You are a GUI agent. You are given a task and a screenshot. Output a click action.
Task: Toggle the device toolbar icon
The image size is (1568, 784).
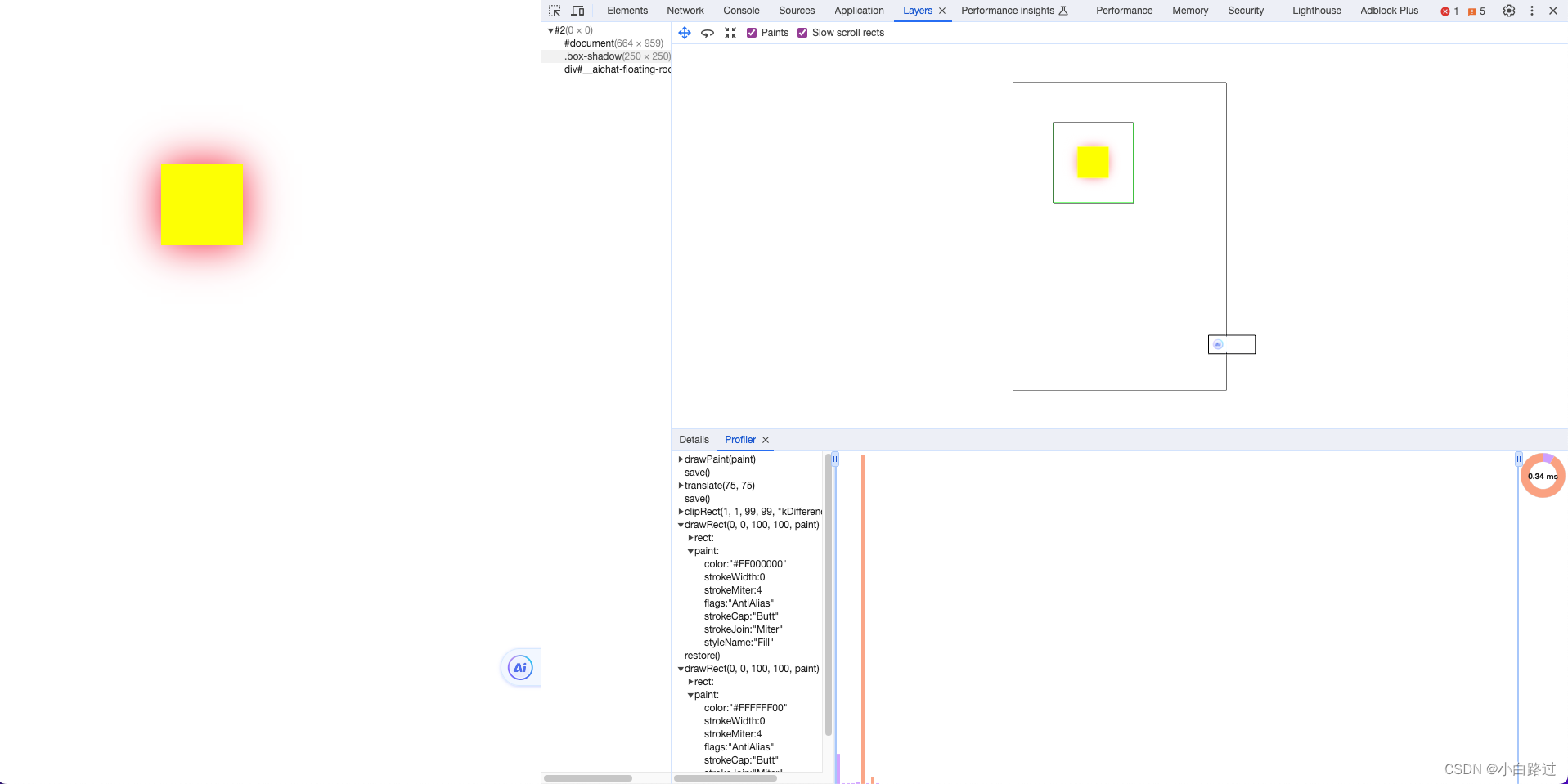pos(577,11)
